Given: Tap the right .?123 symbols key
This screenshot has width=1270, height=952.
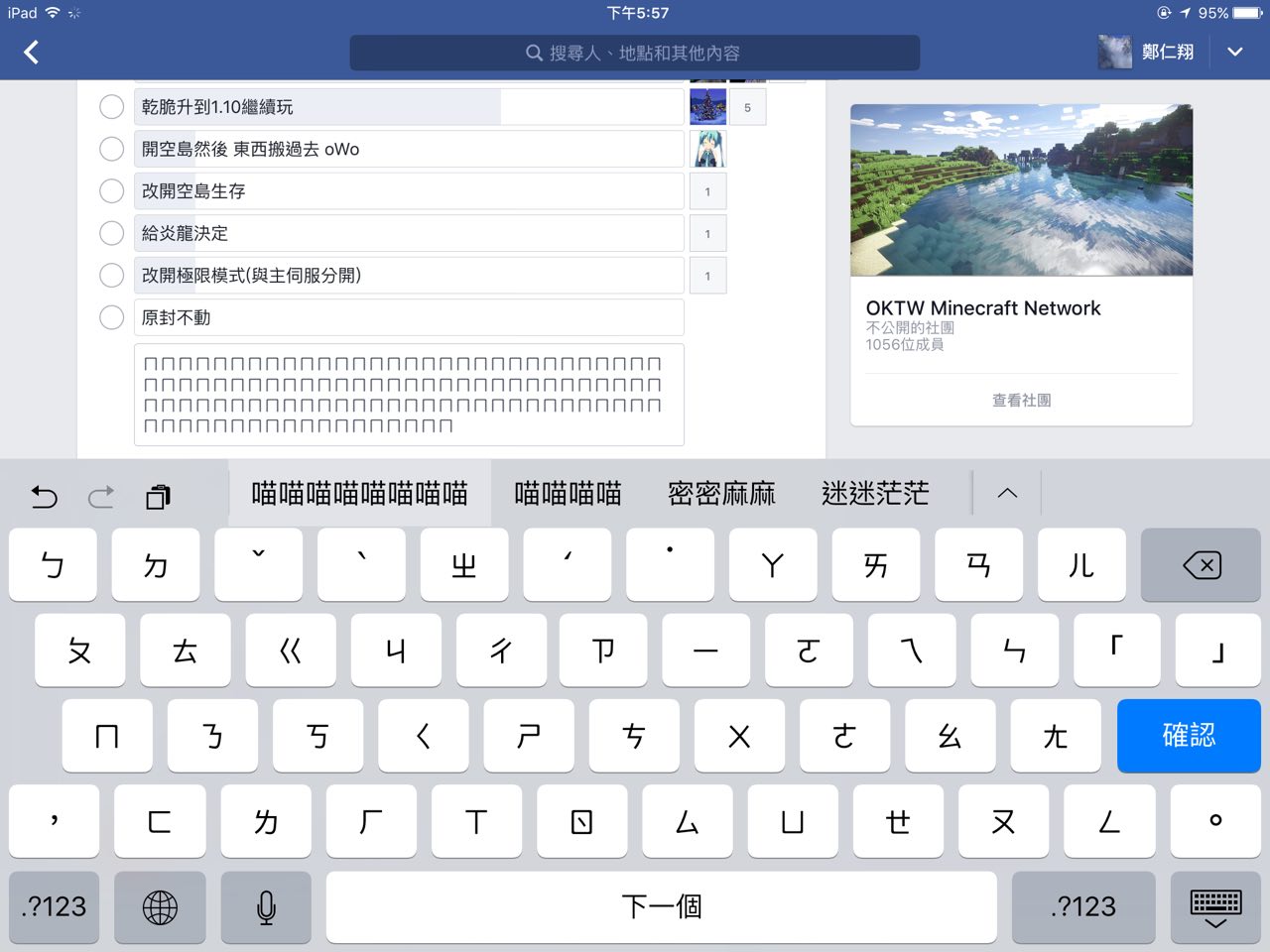Looking at the screenshot, I should (1083, 907).
